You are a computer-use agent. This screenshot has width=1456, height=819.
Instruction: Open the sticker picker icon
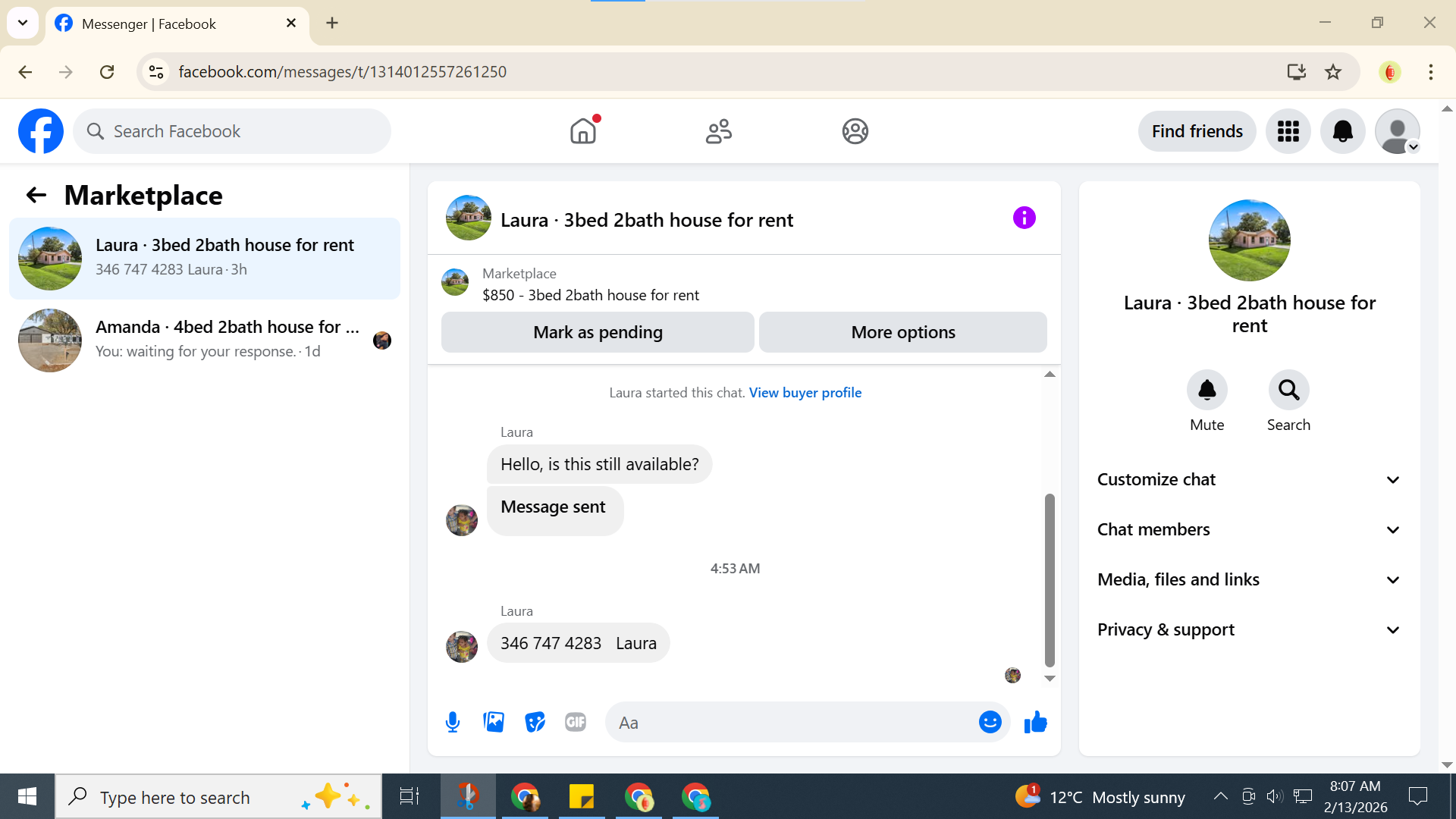[x=535, y=722]
